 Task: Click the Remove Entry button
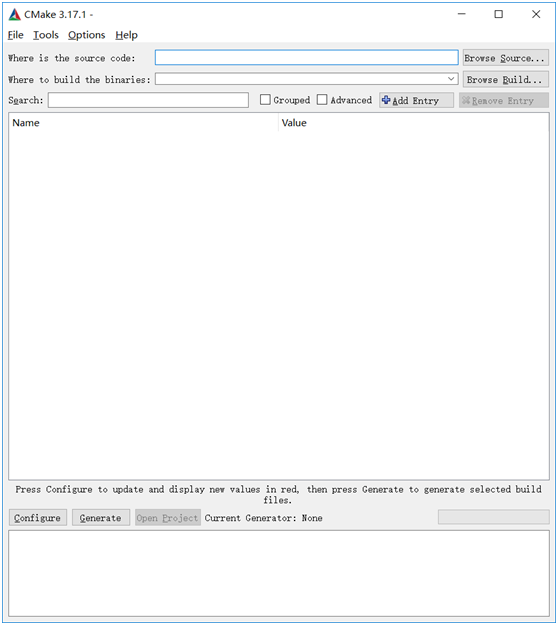click(504, 100)
